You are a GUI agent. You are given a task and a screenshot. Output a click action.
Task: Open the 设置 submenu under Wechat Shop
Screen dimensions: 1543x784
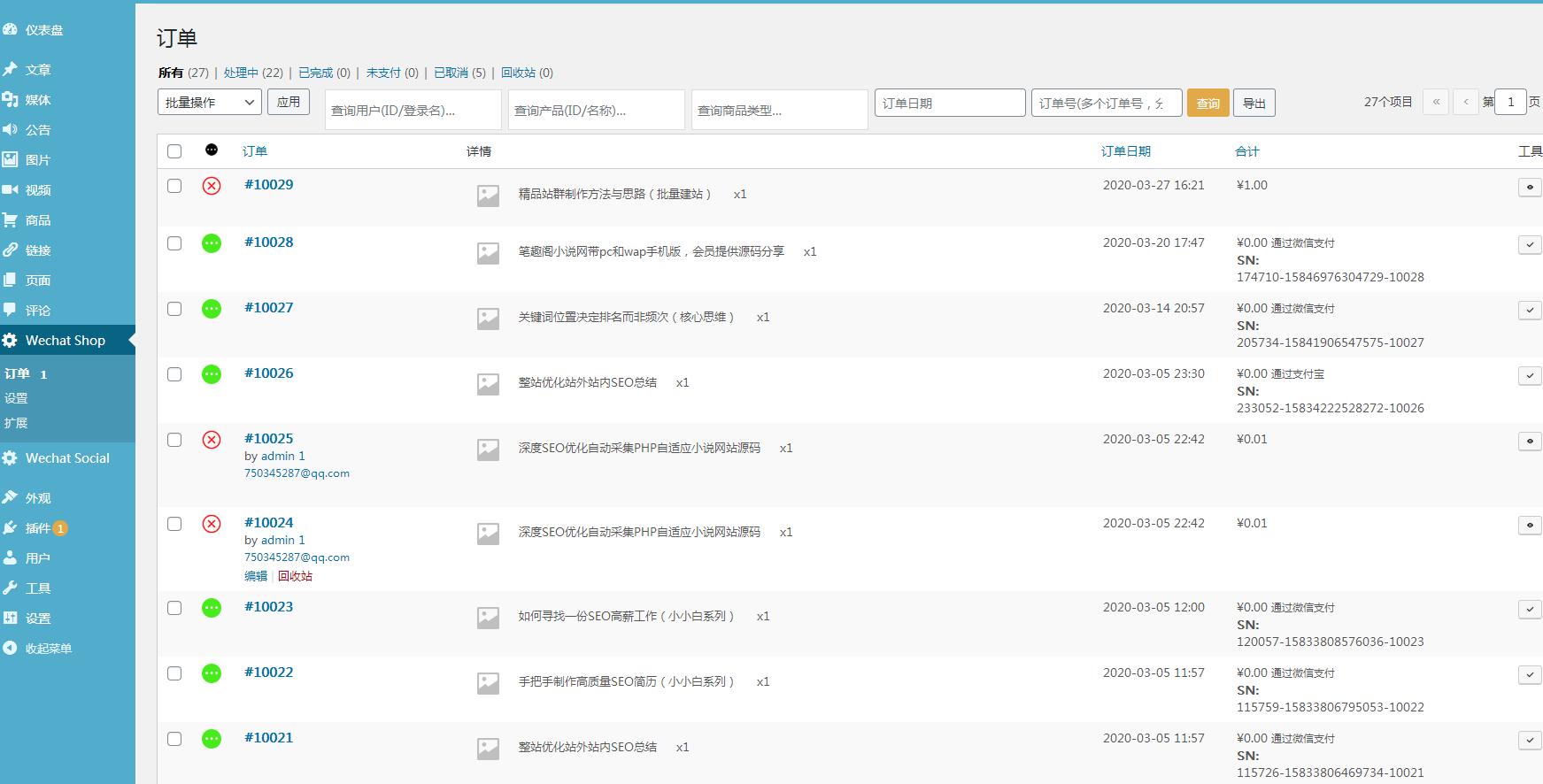16,398
